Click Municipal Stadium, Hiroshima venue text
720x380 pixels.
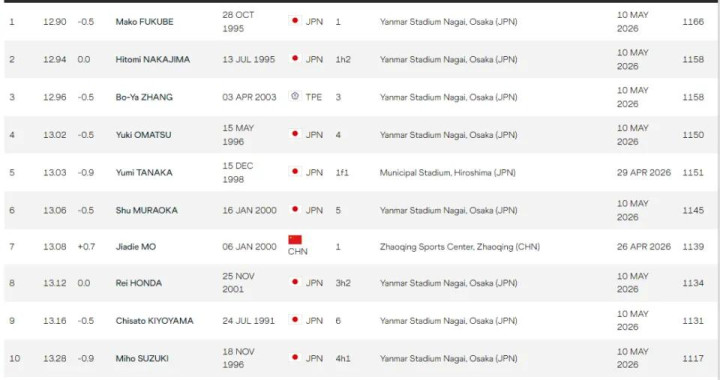(x=447, y=173)
